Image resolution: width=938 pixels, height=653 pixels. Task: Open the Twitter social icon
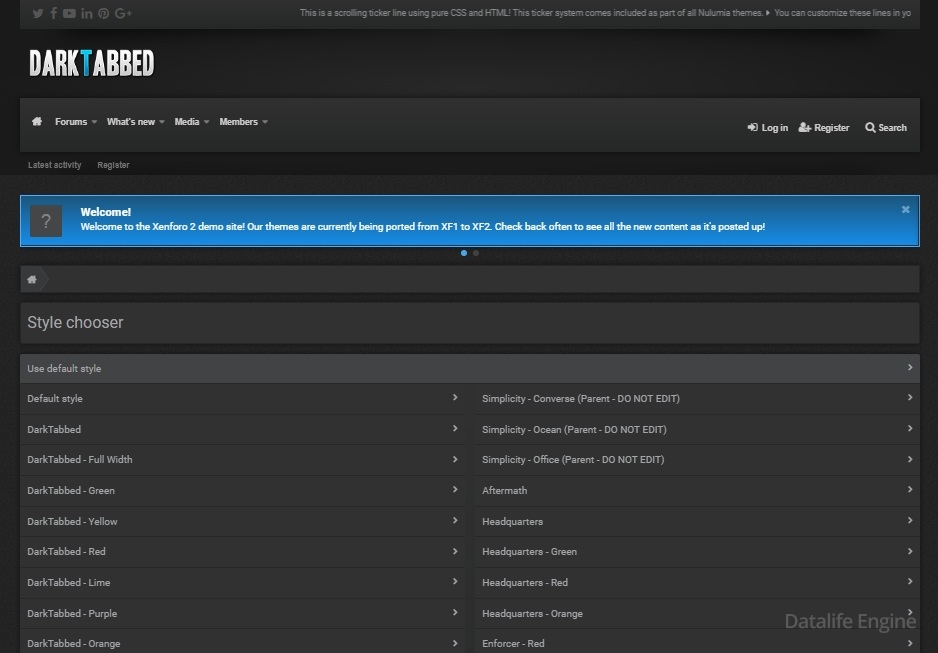click(x=38, y=13)
